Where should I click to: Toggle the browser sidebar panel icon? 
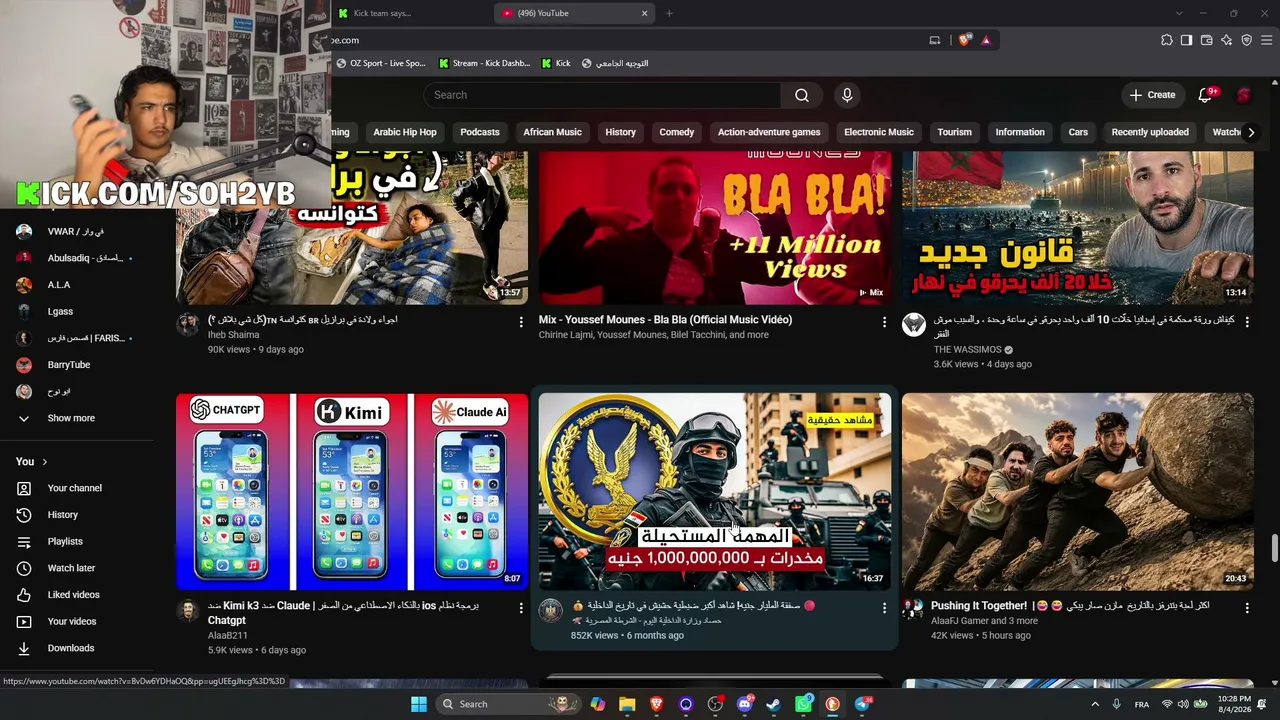[x=1186, y=40]
